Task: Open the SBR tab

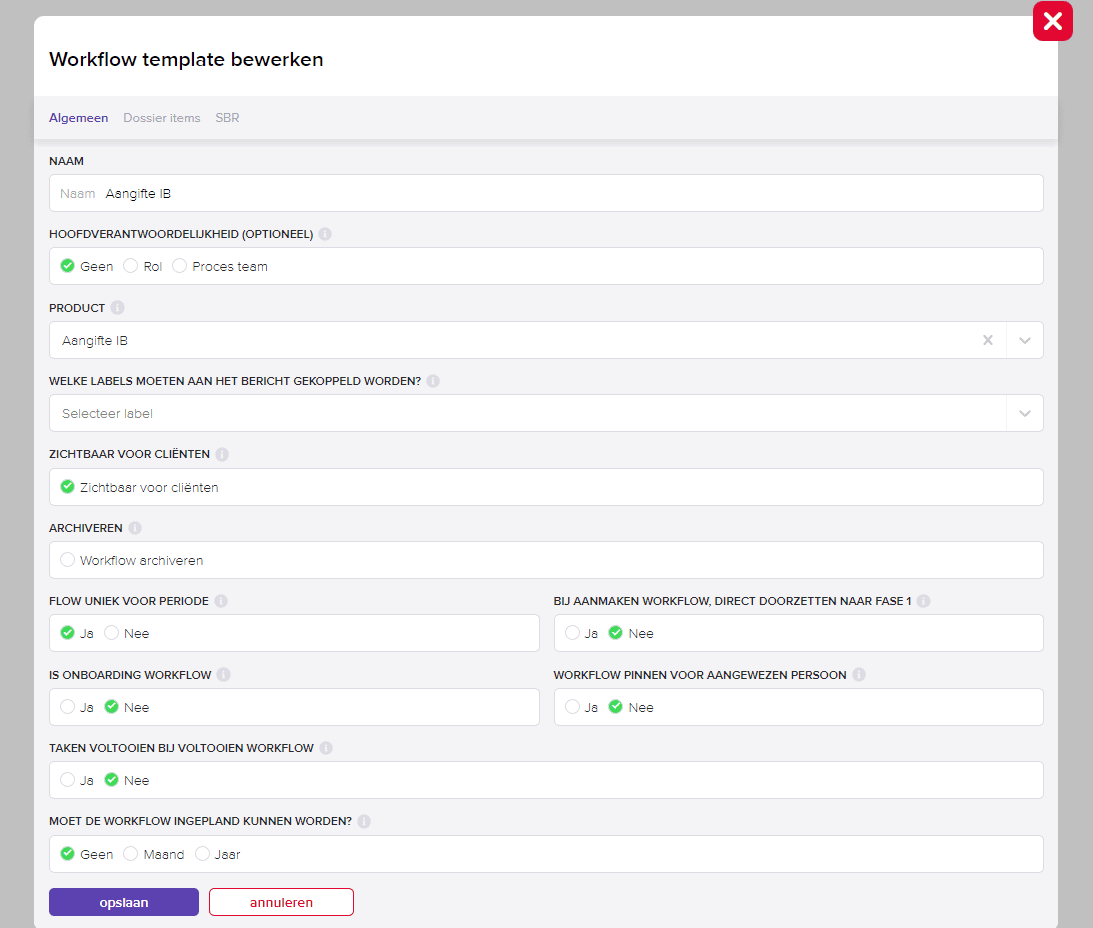Action: pyautogui.click(x=227, y=118)
